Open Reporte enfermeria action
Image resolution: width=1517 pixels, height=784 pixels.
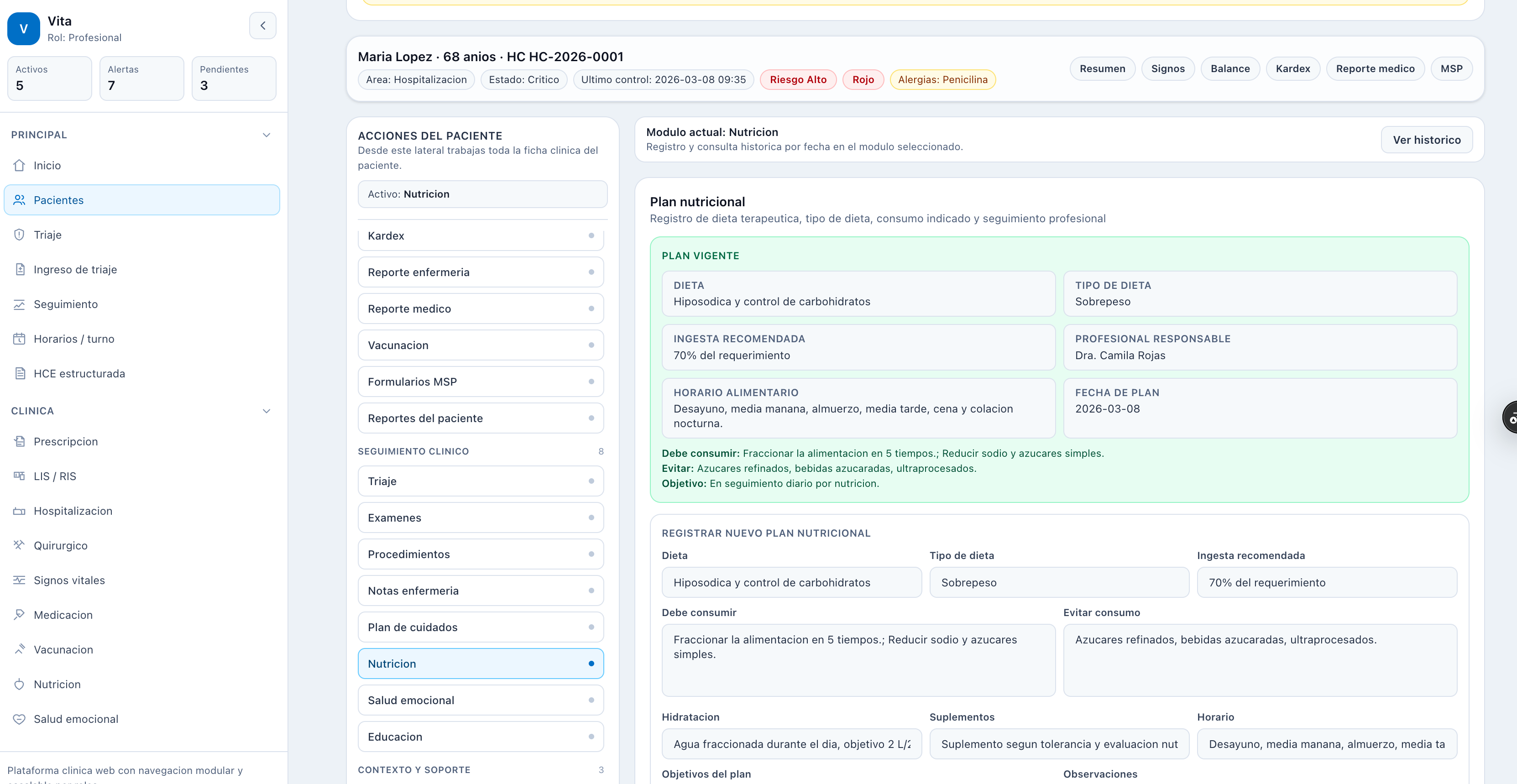(x=481, y=272)
